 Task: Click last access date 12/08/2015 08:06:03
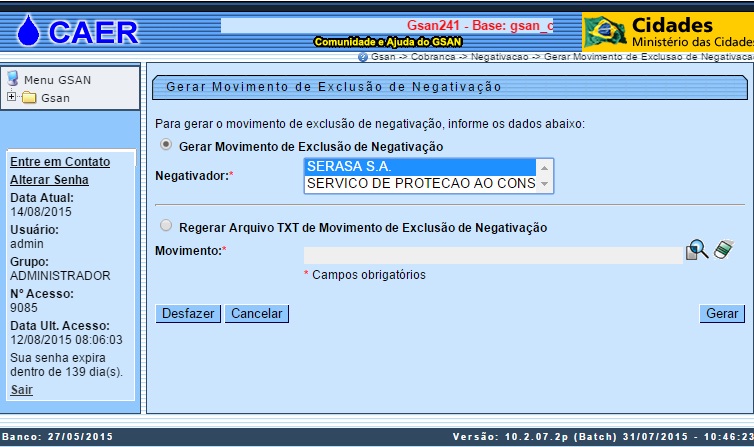pyautogui.click(x=66, y=339)
